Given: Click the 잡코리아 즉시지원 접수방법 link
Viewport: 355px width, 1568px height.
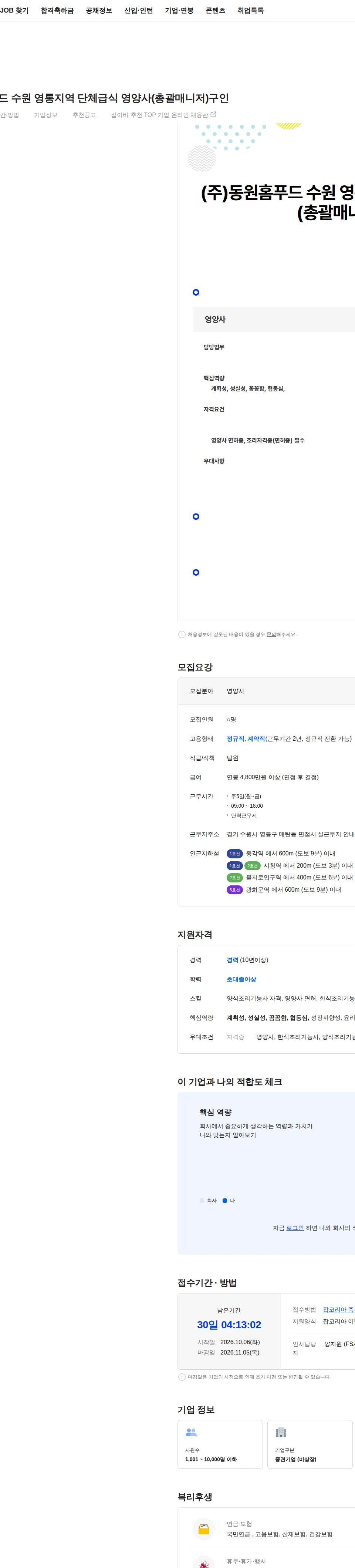Looking at the screenshot, I should pos(339,1309).
